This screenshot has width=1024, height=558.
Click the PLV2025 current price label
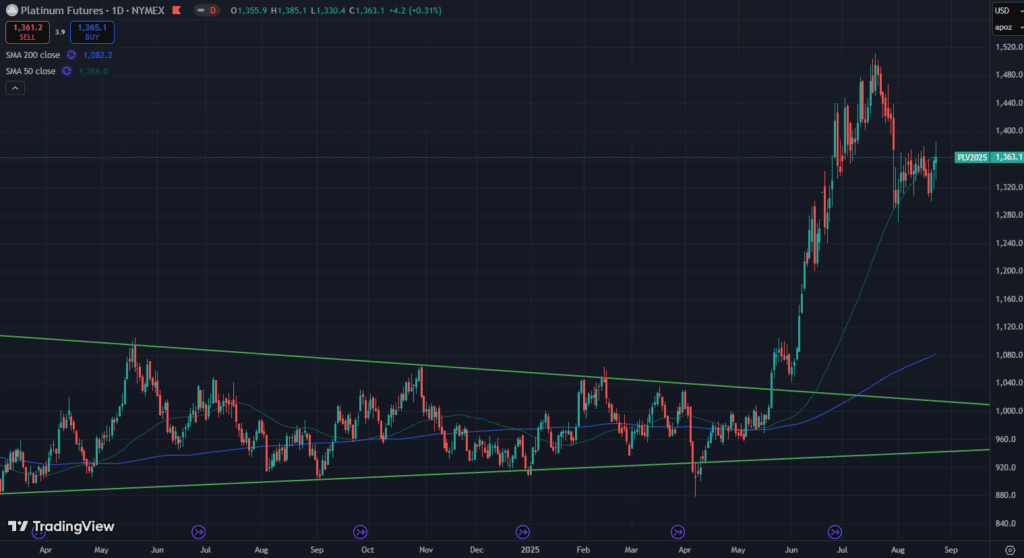(988, 157)
